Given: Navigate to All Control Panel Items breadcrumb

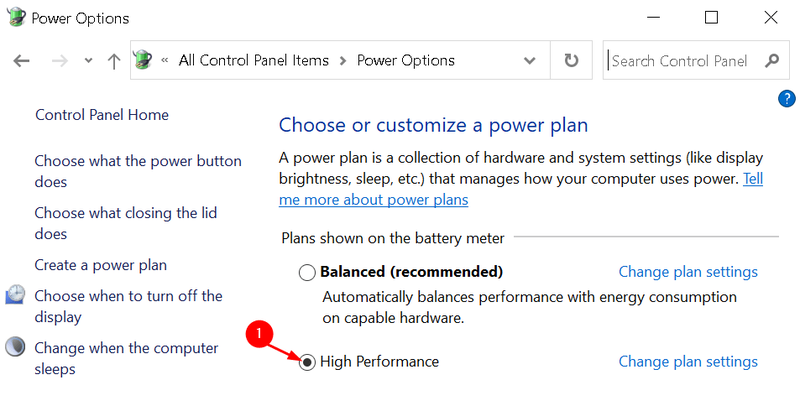Looking at the screenshot, I should (x=254, y=61).
